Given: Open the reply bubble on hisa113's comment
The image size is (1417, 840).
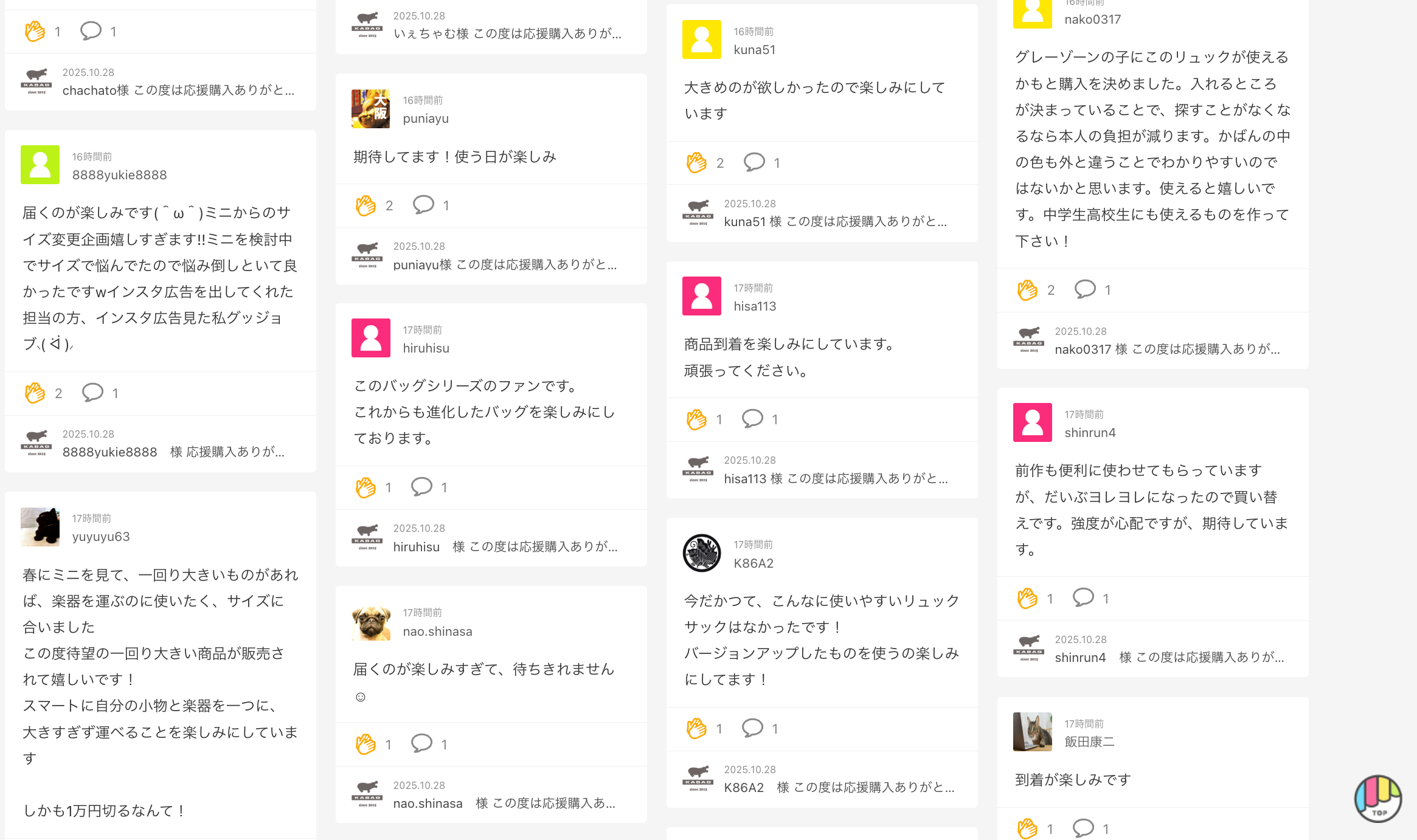Looking at the screenshot, I should point(752,419).
